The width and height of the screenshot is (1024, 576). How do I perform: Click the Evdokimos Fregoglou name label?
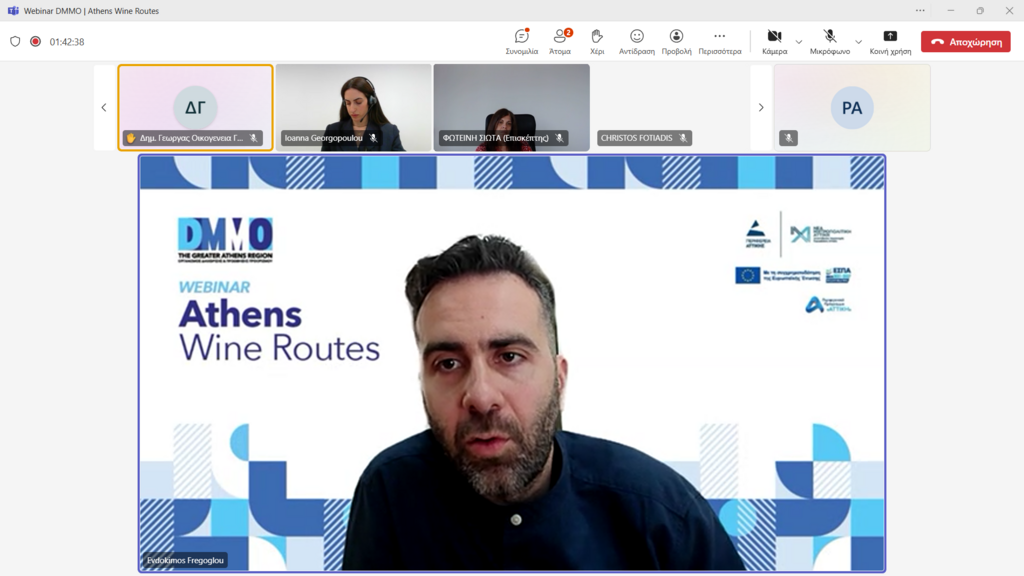[x=185, y=560]
